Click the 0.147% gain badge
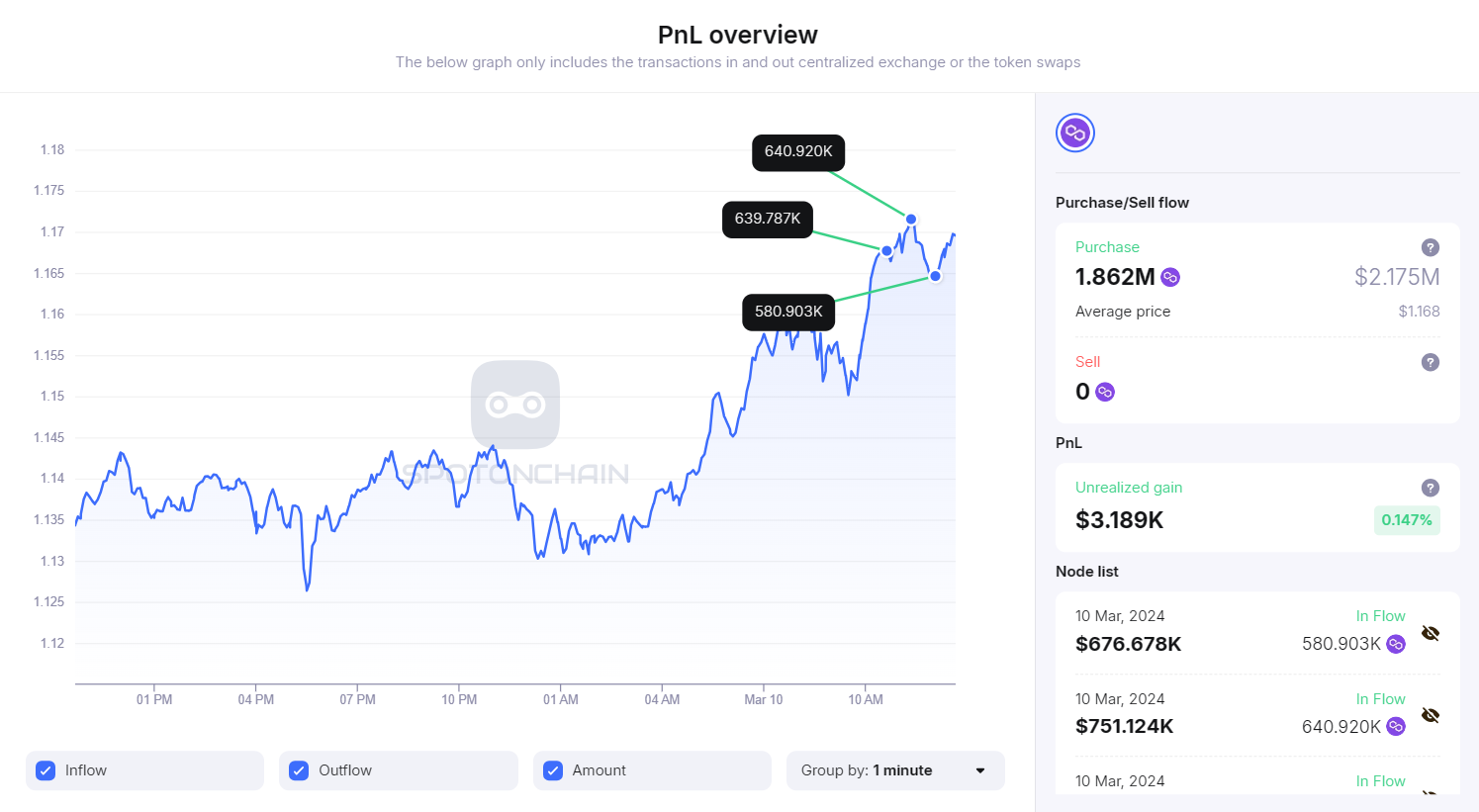 tap(1406, 520)
